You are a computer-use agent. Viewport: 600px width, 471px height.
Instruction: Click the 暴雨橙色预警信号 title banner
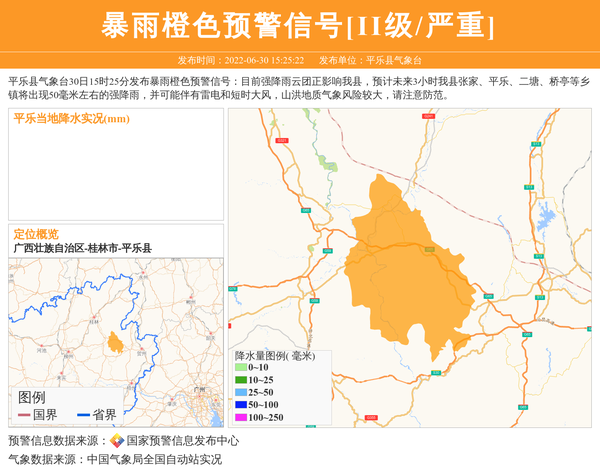299,25
